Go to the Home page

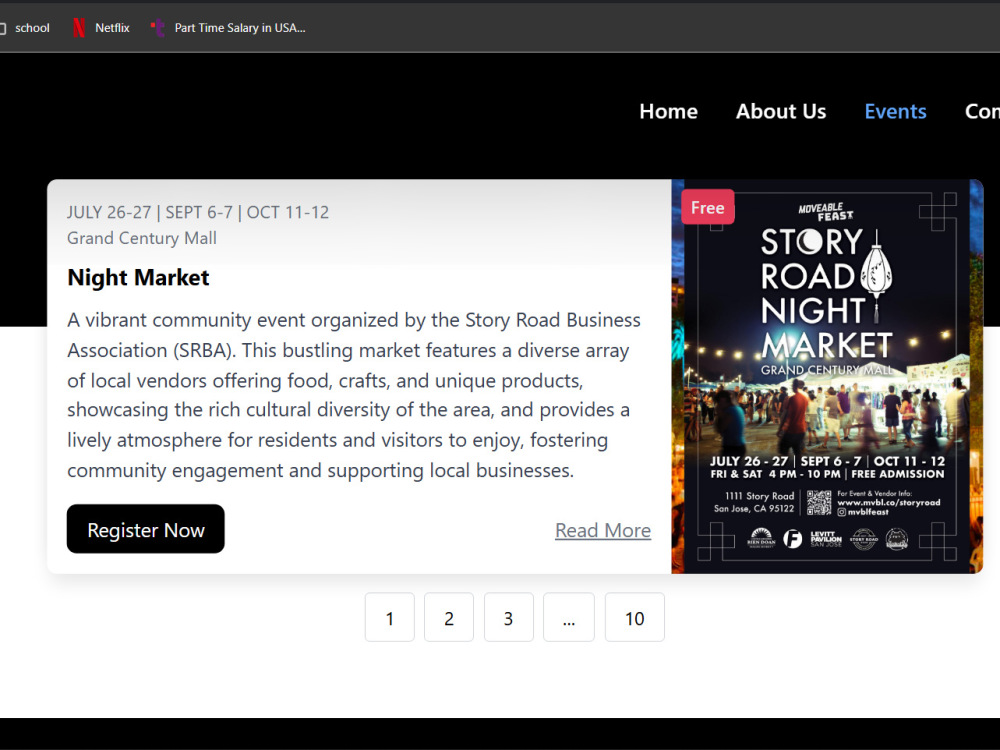pyautogui.click(x=668, y=111)
